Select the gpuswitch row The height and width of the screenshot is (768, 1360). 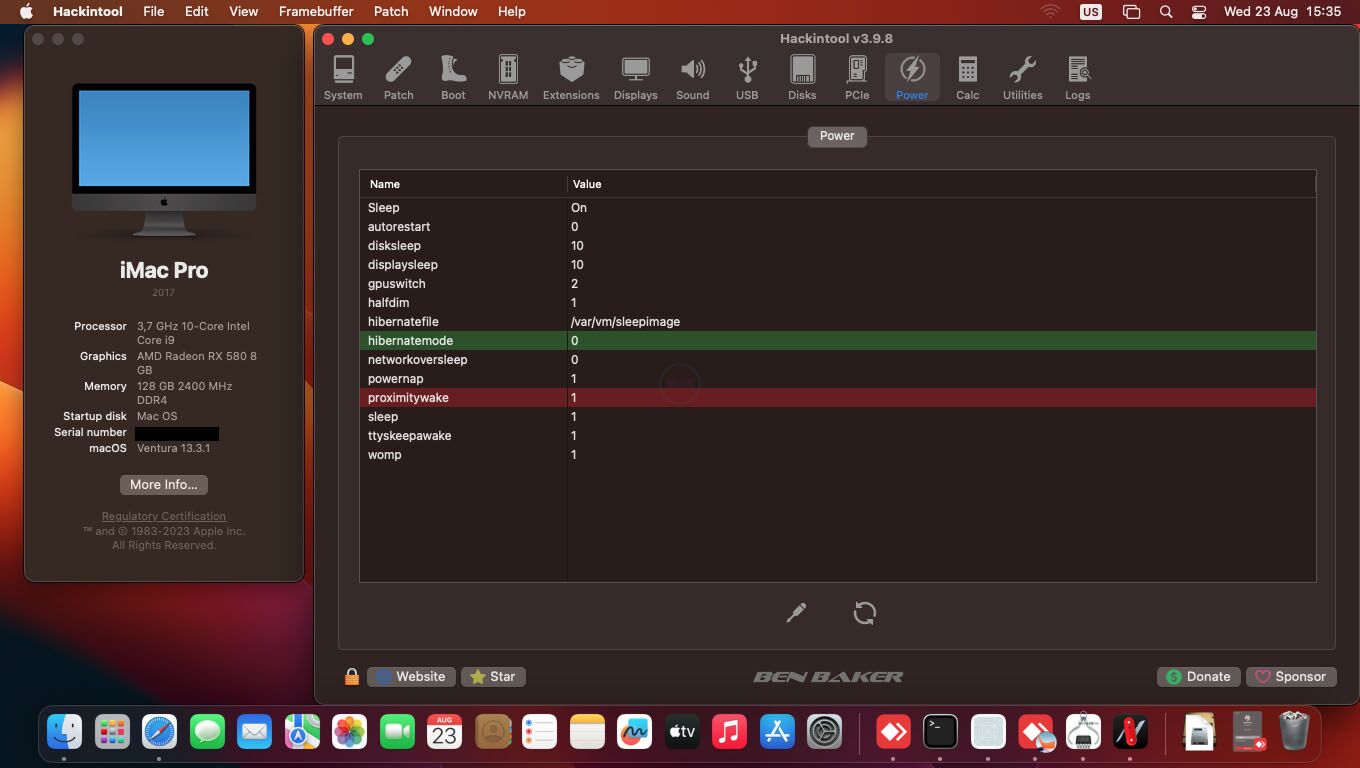coord(838,284)
